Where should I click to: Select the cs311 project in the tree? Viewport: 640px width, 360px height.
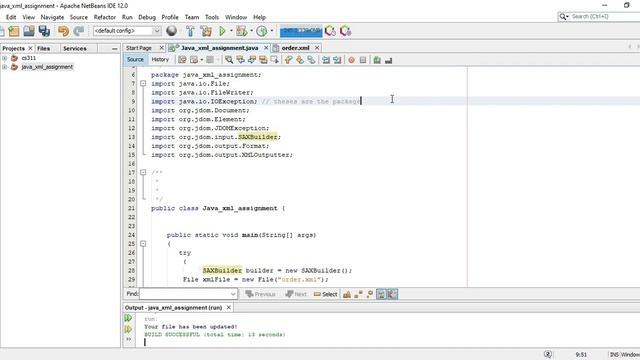pos(29,58)
